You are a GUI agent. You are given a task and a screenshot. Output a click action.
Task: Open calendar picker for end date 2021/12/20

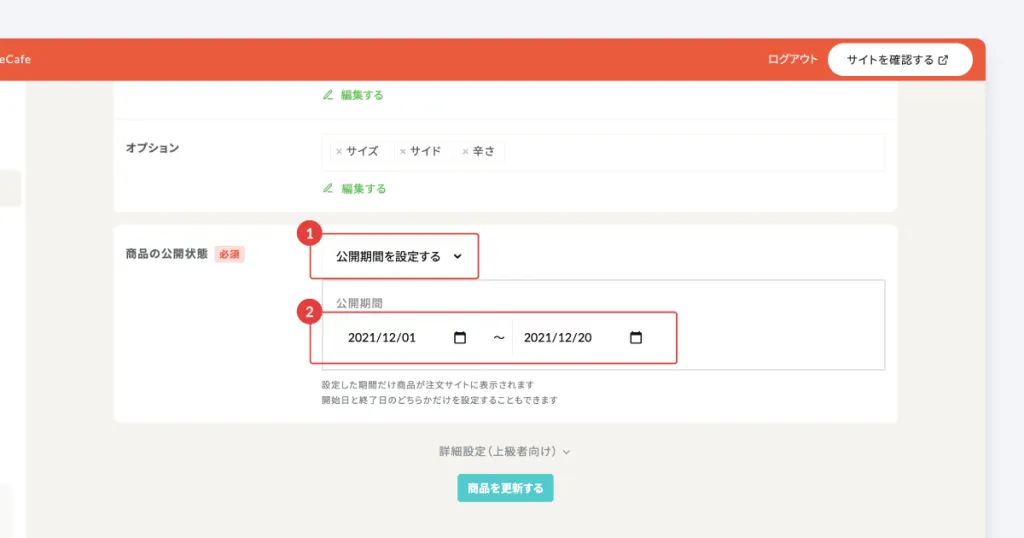[x=636, y=338]
